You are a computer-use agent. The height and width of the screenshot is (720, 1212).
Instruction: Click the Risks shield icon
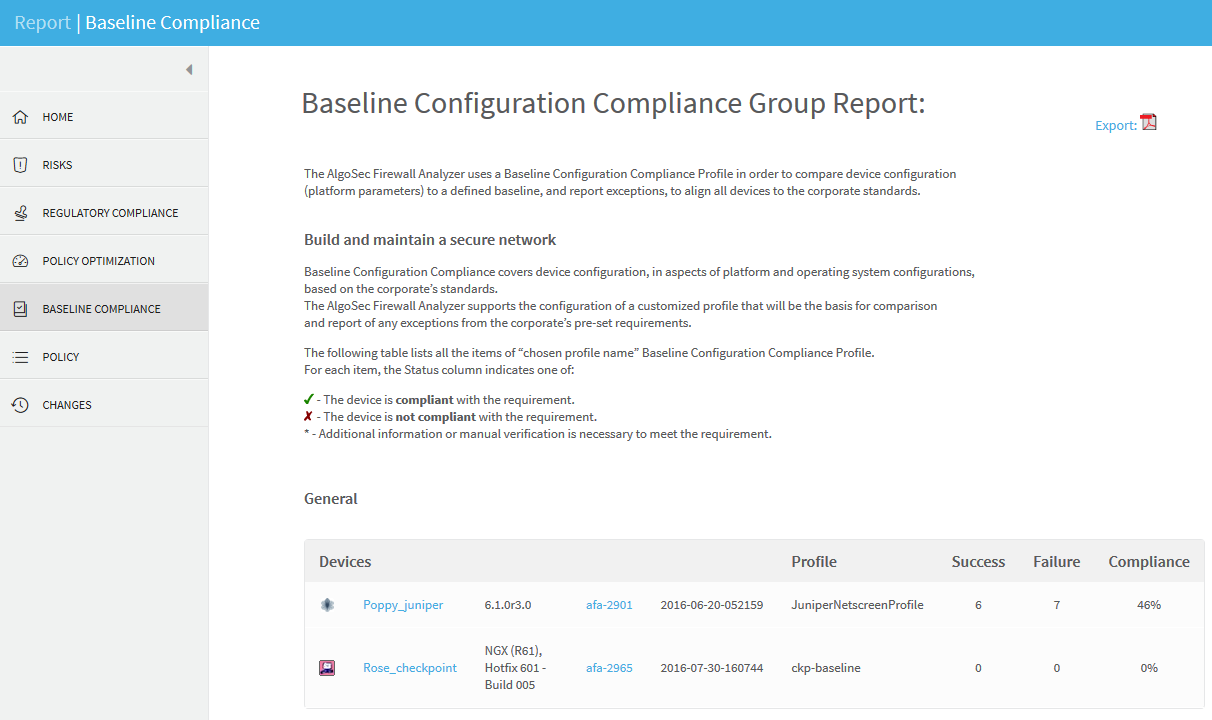(20, 165)
